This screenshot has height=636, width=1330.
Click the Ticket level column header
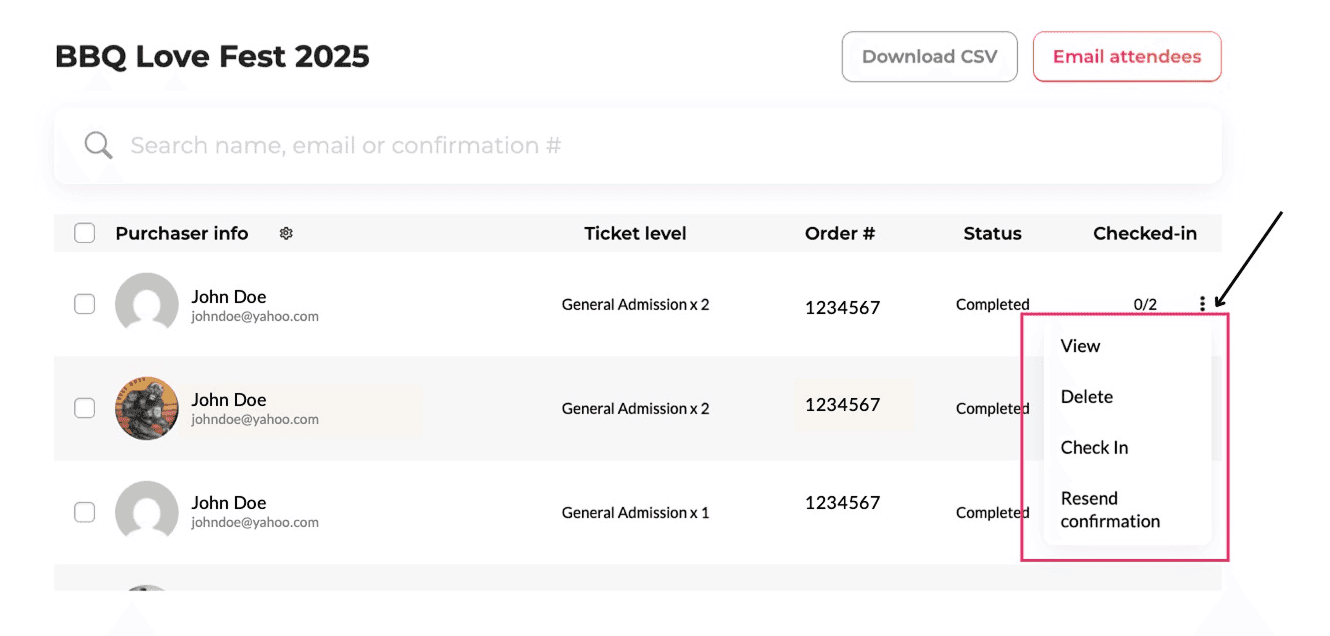click(635, 234)
